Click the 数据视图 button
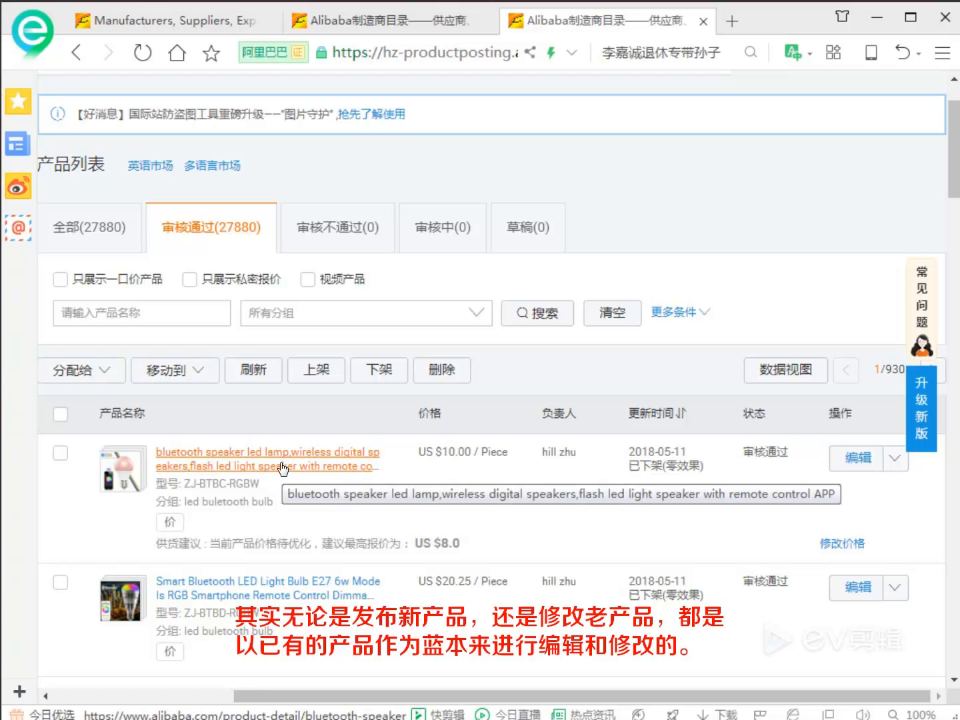960x720 pixels. pyautogui.click(x=786, y=370)
